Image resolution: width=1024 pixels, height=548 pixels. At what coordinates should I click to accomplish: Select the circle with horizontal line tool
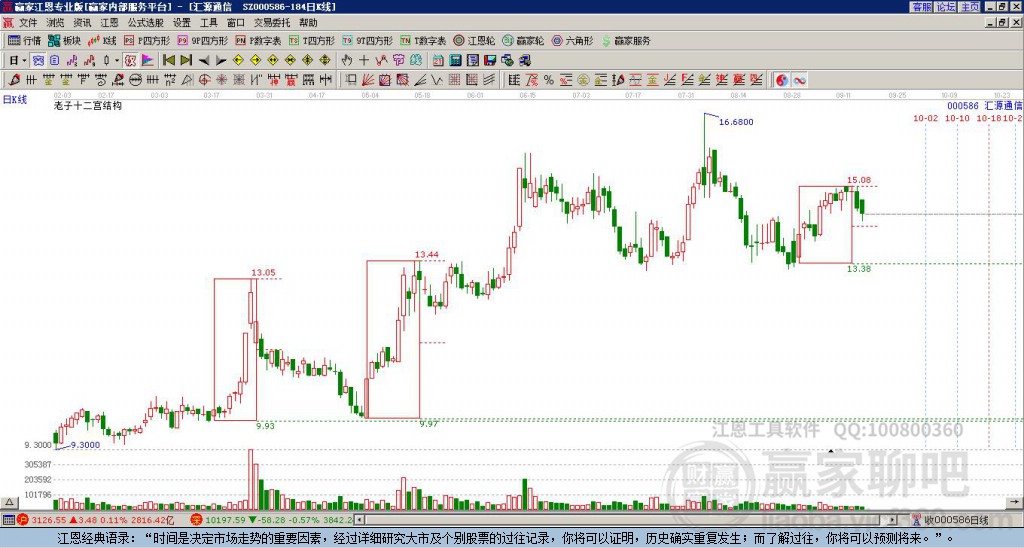135,80
